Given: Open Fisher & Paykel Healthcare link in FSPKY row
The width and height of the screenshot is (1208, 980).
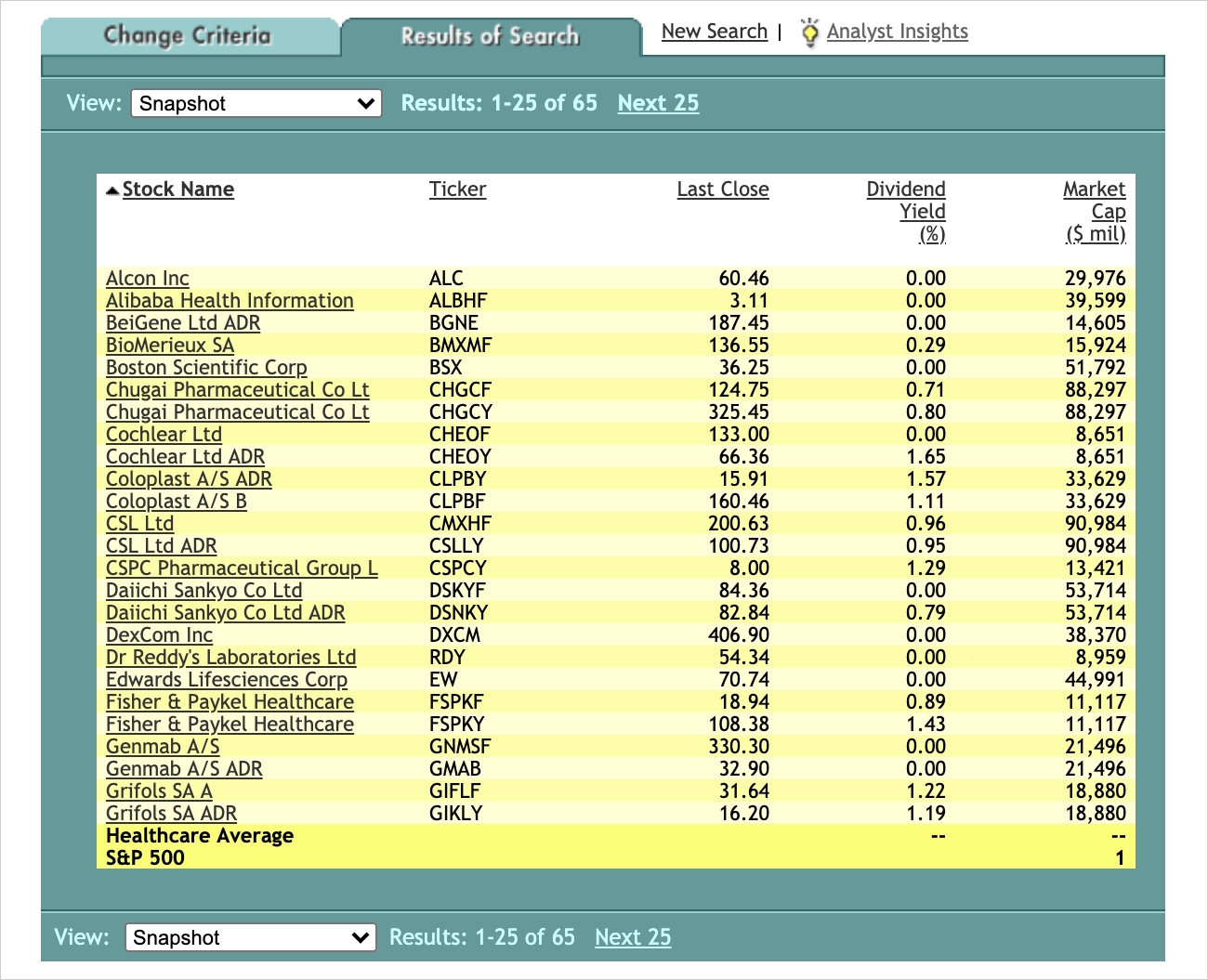Looking at the screenshot, I should (x=230, y=725).
